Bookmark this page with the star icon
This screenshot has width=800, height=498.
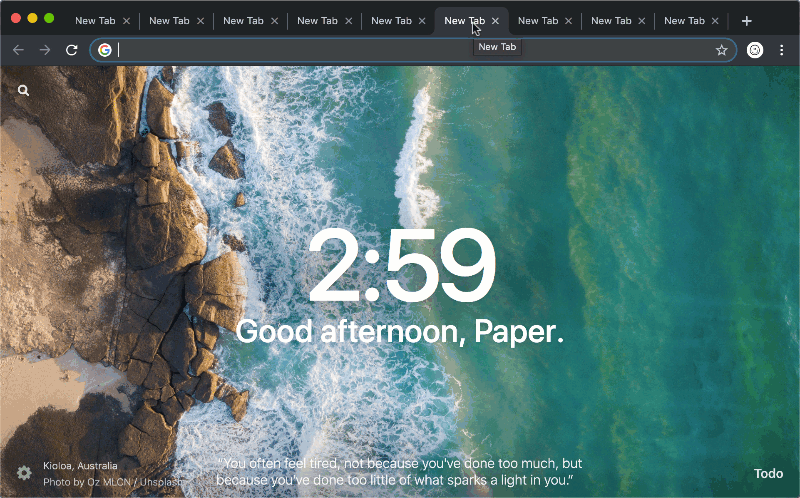tap(721, 50)
